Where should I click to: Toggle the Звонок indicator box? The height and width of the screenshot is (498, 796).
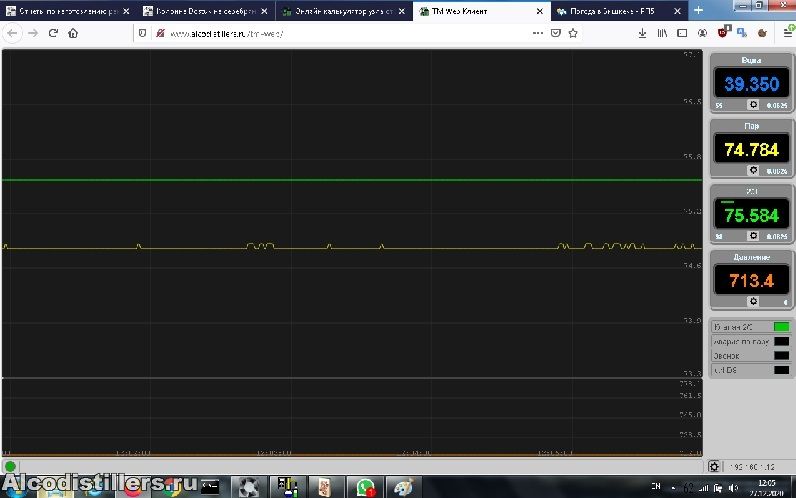(x=781, y=355)
